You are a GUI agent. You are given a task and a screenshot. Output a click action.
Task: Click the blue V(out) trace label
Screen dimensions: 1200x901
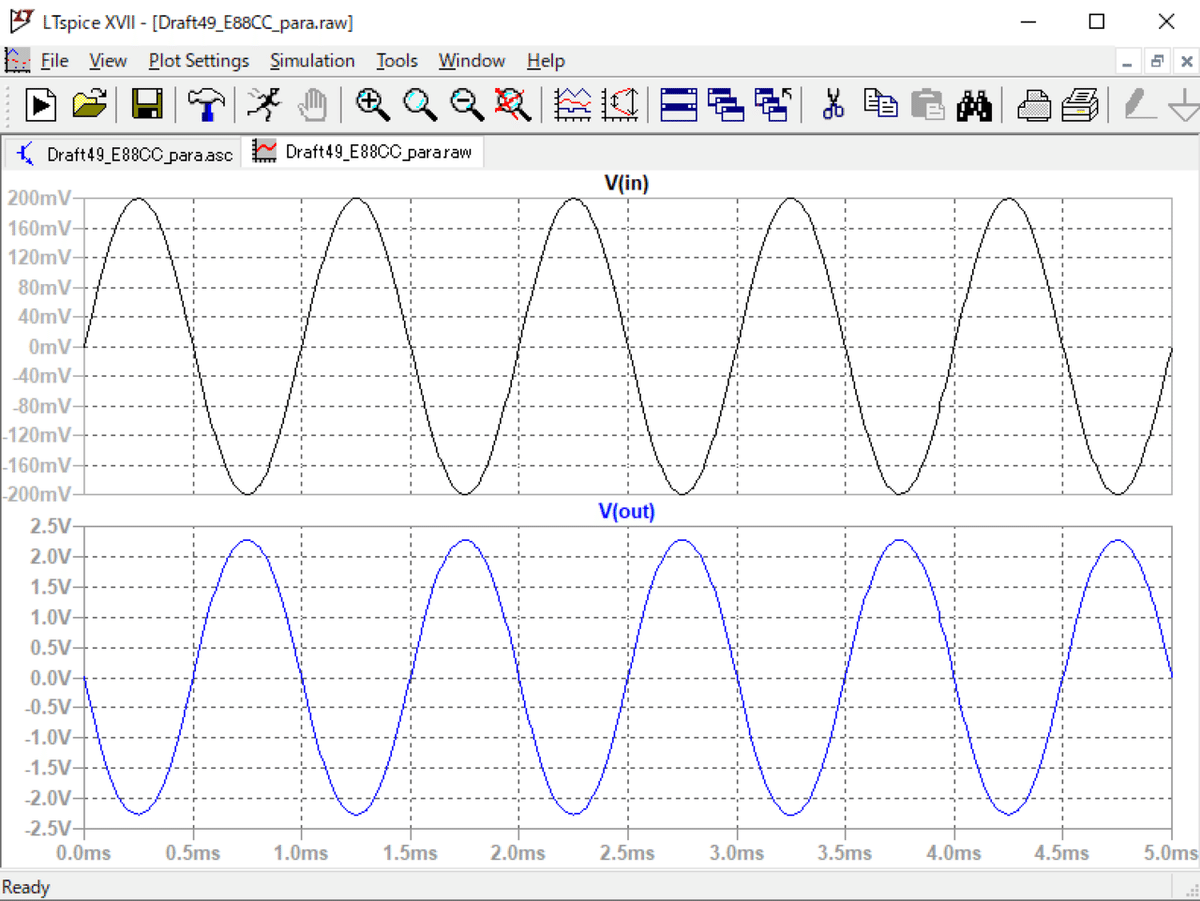tap(627, 511)
